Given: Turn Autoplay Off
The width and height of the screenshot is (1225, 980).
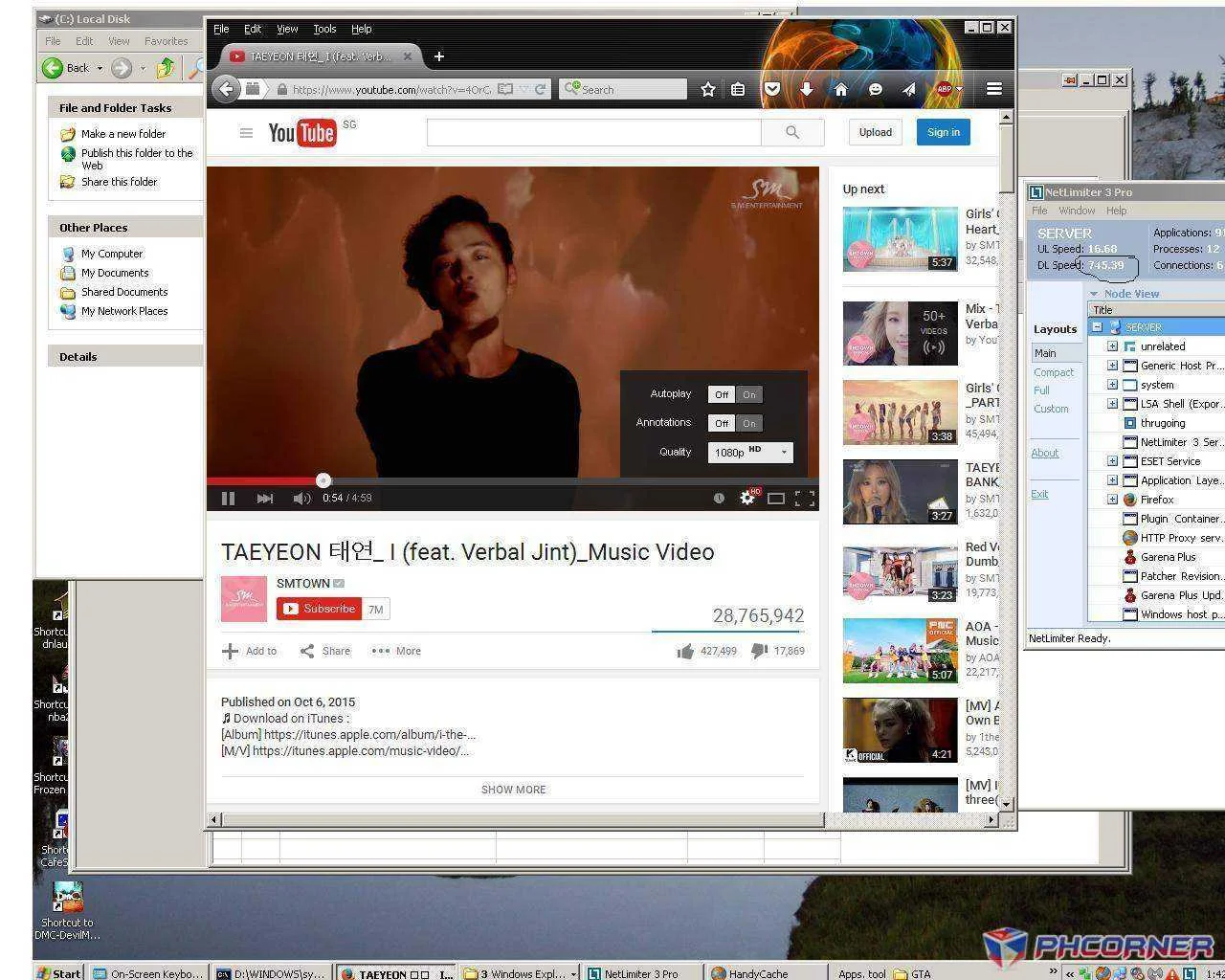Looking at the screenshot, I should 722,394.
